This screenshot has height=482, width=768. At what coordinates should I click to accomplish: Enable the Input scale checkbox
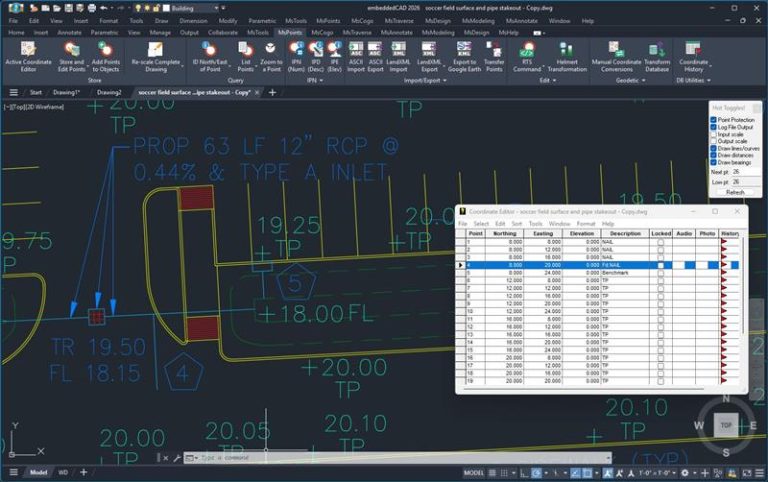(714, 134)
